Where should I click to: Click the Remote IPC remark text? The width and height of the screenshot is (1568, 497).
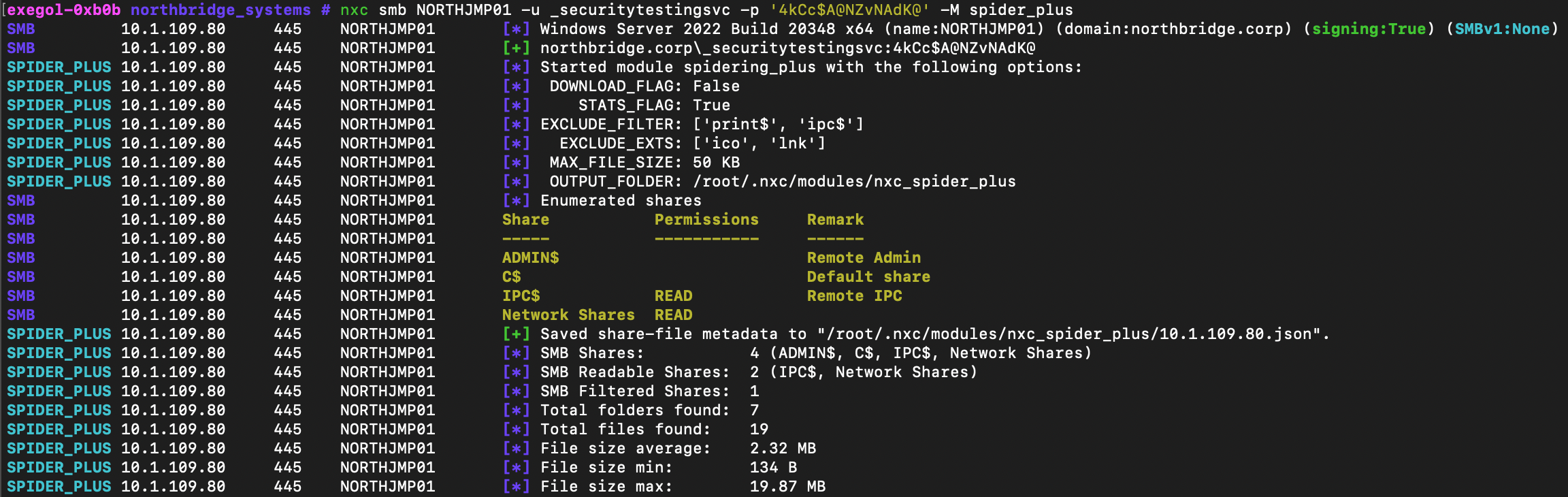pyautogui.click(x=854, y=296)
